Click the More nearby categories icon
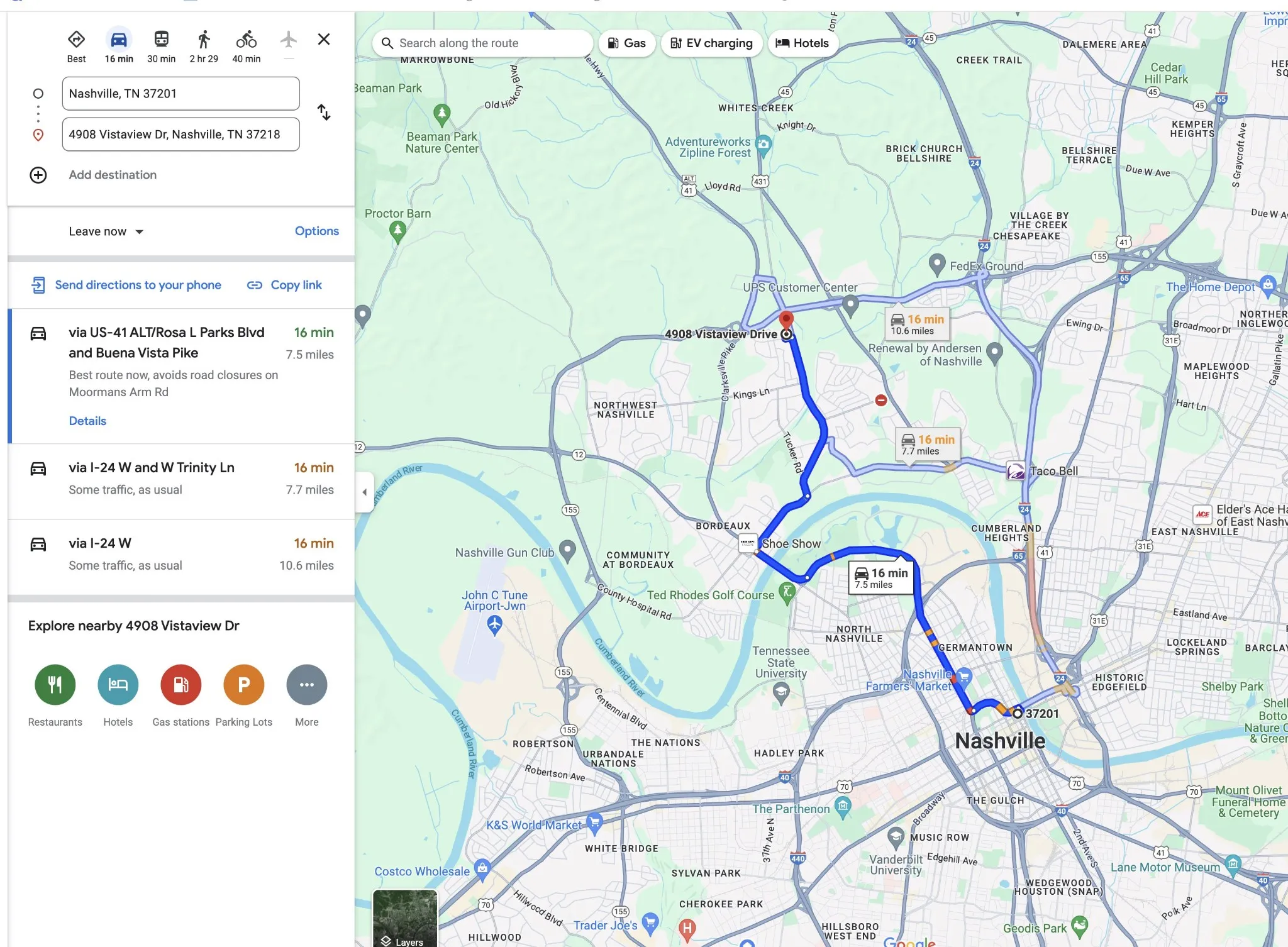The width and height of the screenshot is (1288, 947). click(307, 685)
